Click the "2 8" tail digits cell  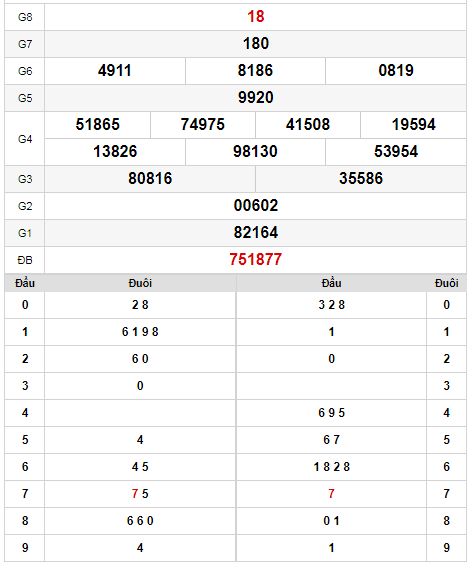(x=140, y=305)
